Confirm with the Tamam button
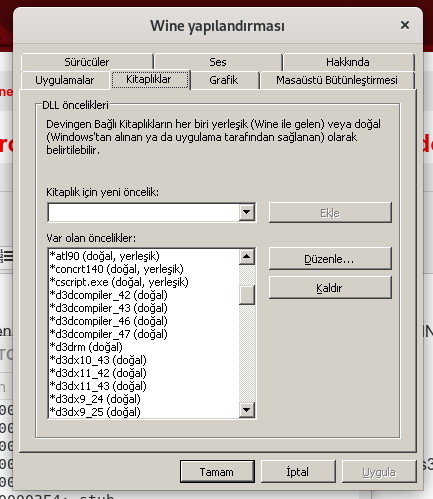Viewport: 433px width, 499px height. [217, 472]
